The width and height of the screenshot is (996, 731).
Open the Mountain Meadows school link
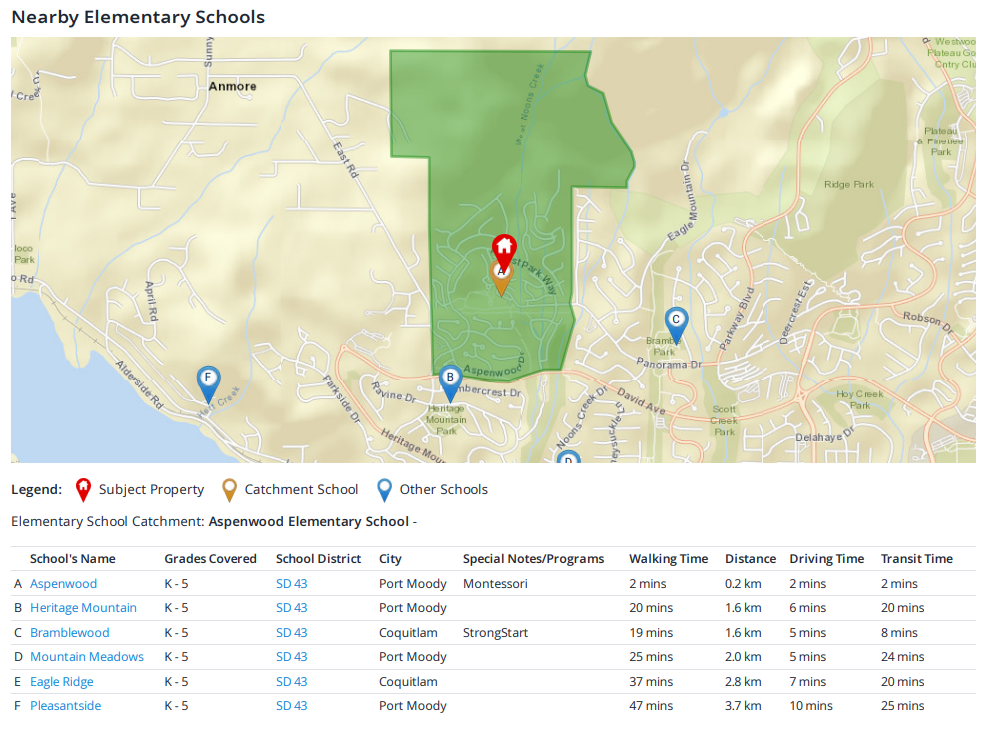pyautogui.click(x=87, y=657)
